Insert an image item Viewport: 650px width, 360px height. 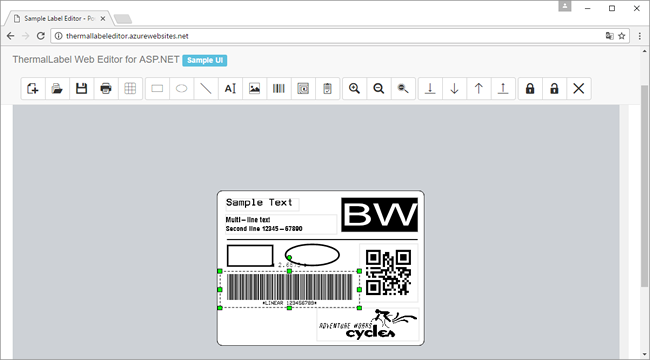coord(255,88)
